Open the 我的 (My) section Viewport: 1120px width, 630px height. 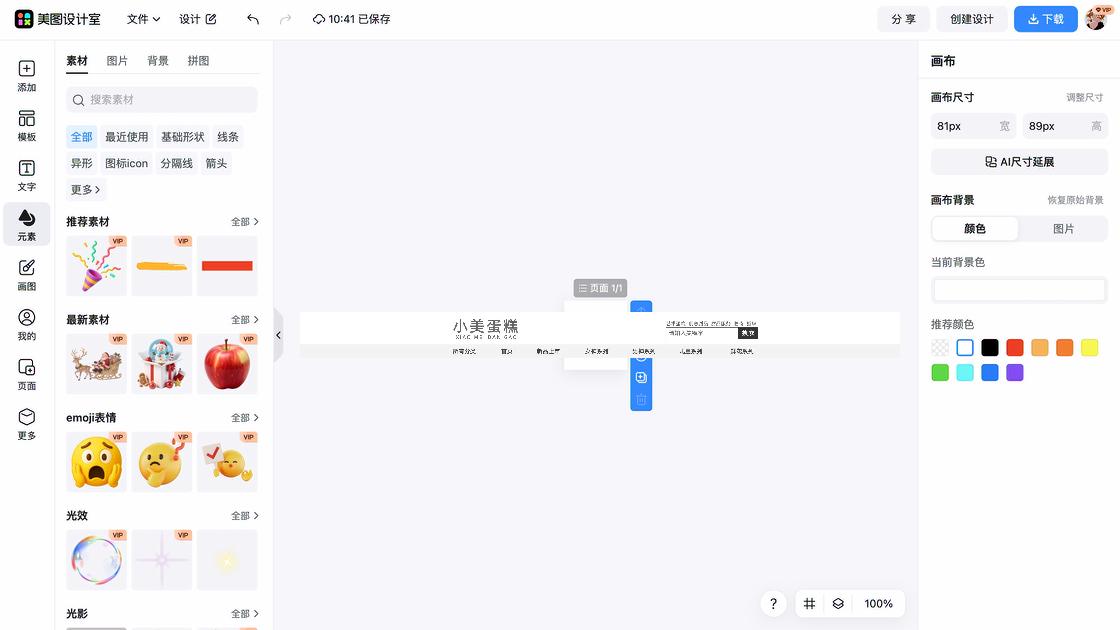26,325
